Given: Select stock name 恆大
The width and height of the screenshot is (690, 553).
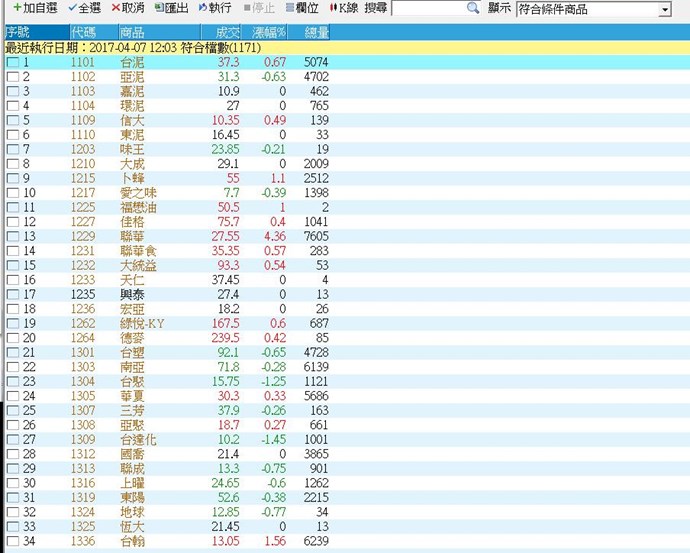Looking at the screenshot, I should tap(132, 527).
